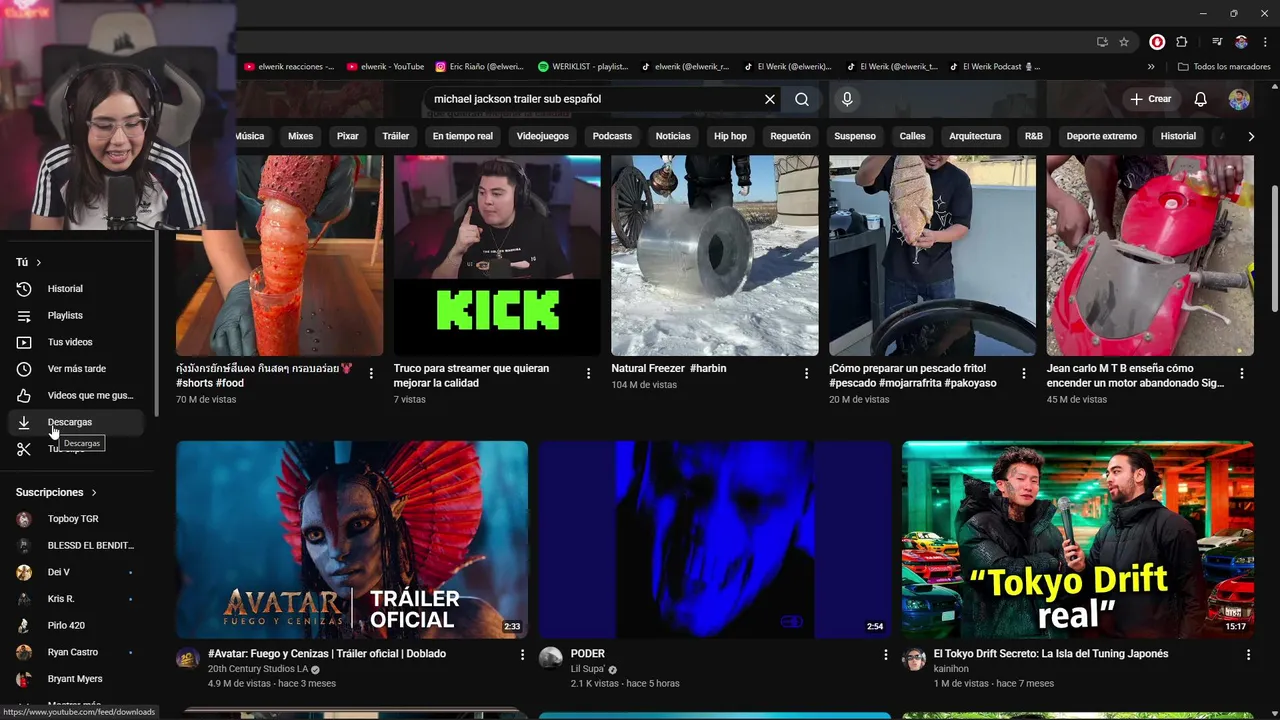Image resolution: width=1280 pixels, height=720 pixels.
Task: Open elwerik - YouTube bookmark
Action: pyautogui.click(x=386, y=67)
